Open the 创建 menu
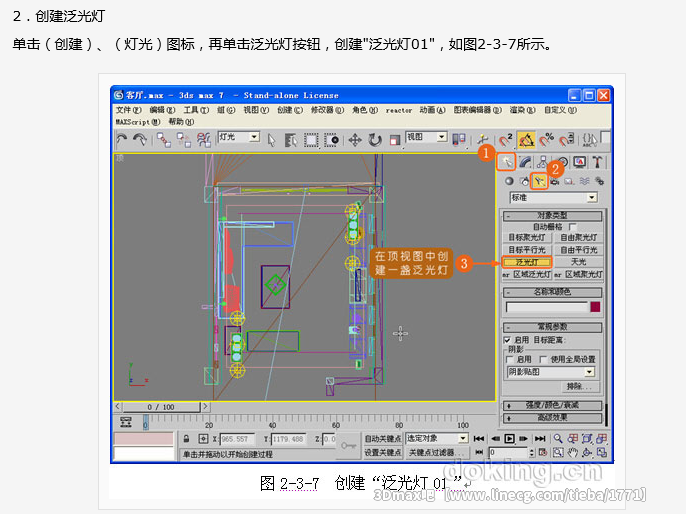 290,110
